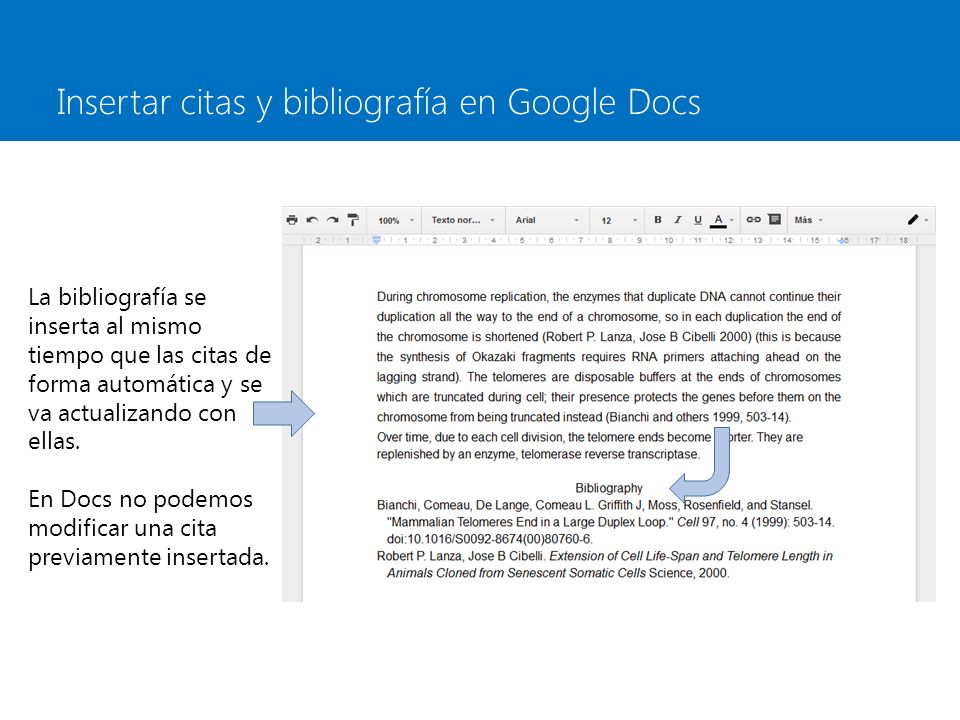Open the pencil editing mode dropdown
The width and height of the screenshot is (960, 720).
[918, 220]
